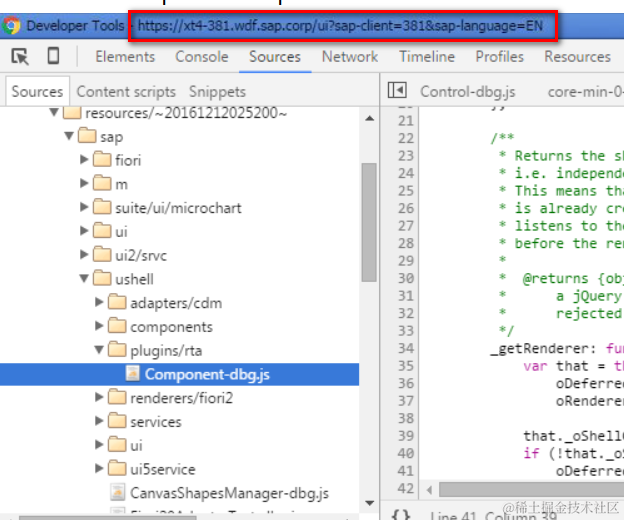
Task: Click line number 22 in the gutter
Action: [x=406, y=138]
